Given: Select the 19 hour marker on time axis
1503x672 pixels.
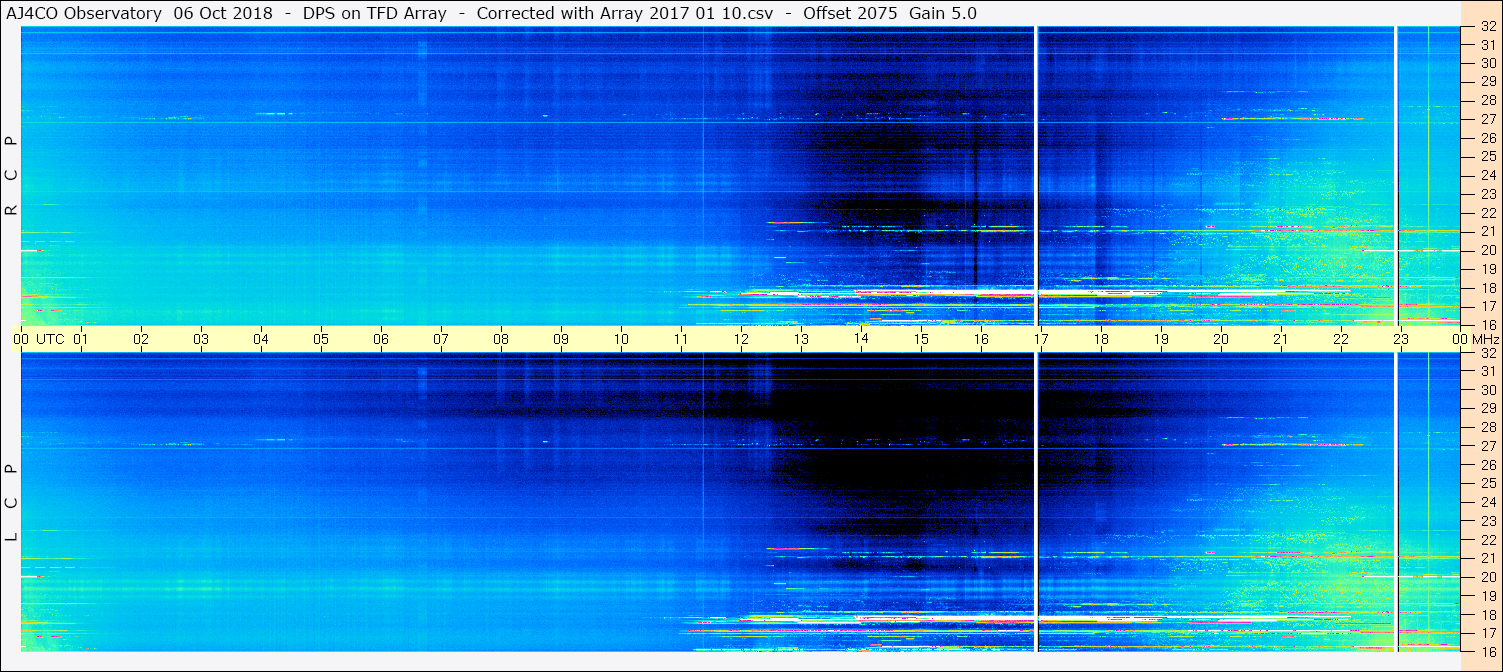Looking at the screenshot, I should coord(1161,339).
